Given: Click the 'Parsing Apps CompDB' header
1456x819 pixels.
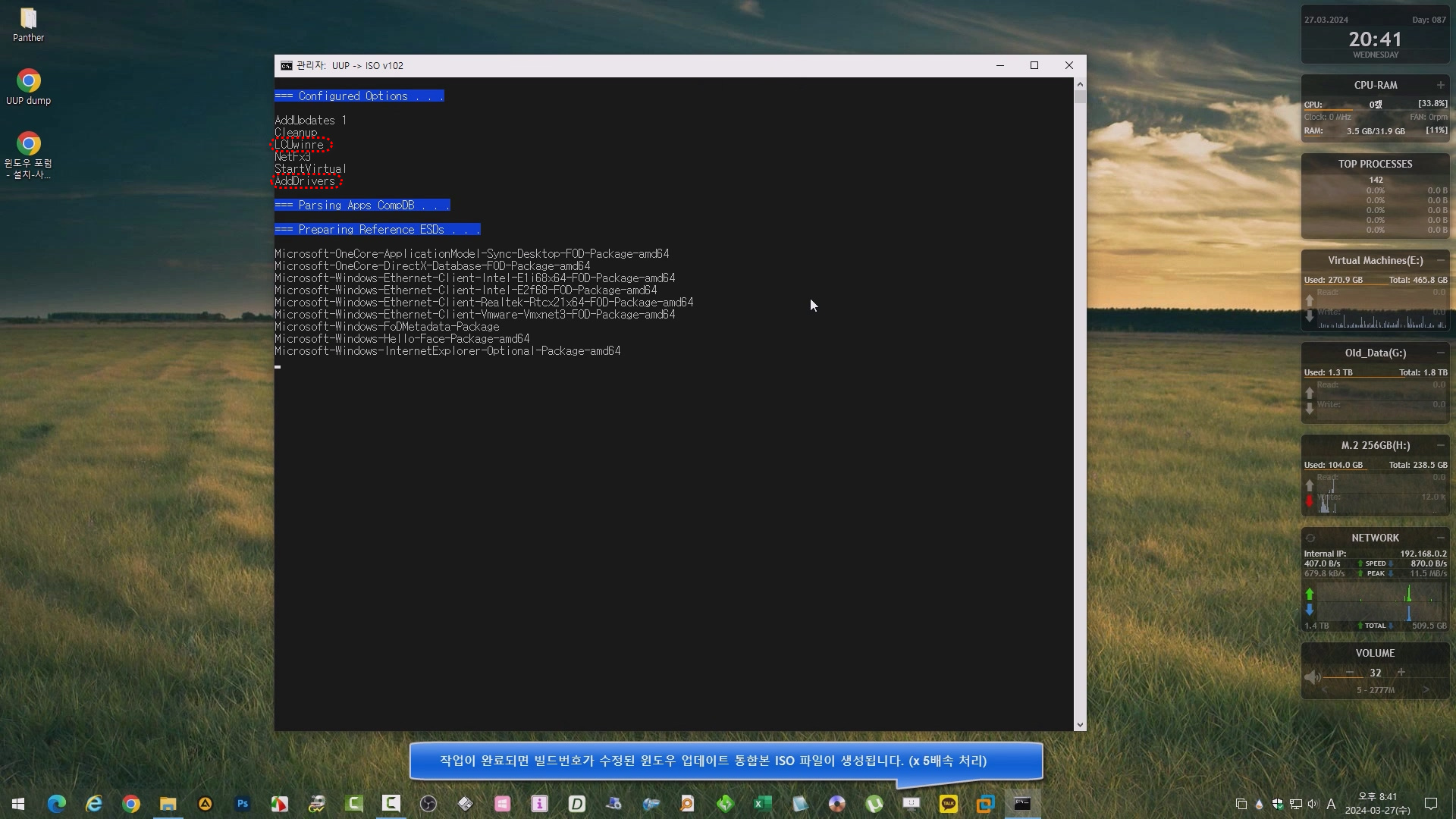Looking at the screenshot, I should (x=362, y=206).
